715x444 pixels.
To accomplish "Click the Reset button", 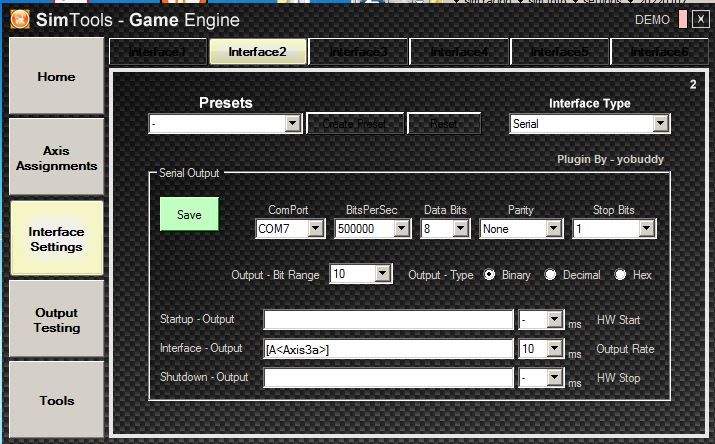I will coord(444,124).
